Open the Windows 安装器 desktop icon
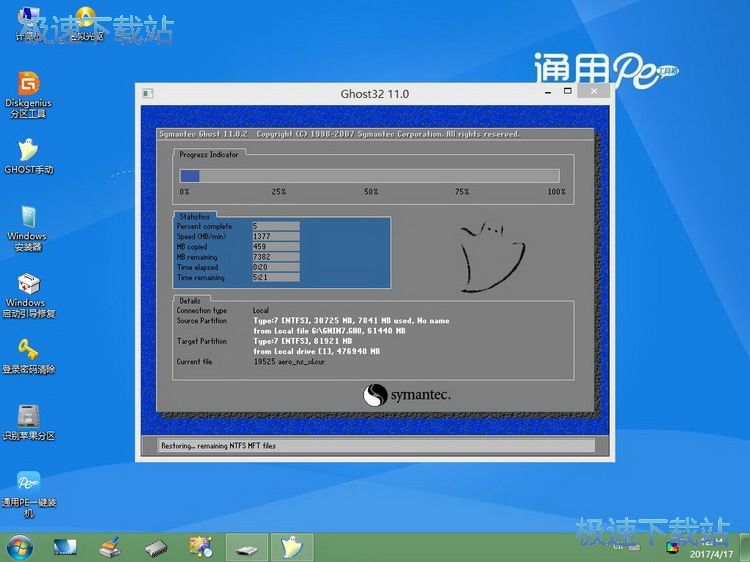Screen dimensions: 750x562 click(28, 229)
